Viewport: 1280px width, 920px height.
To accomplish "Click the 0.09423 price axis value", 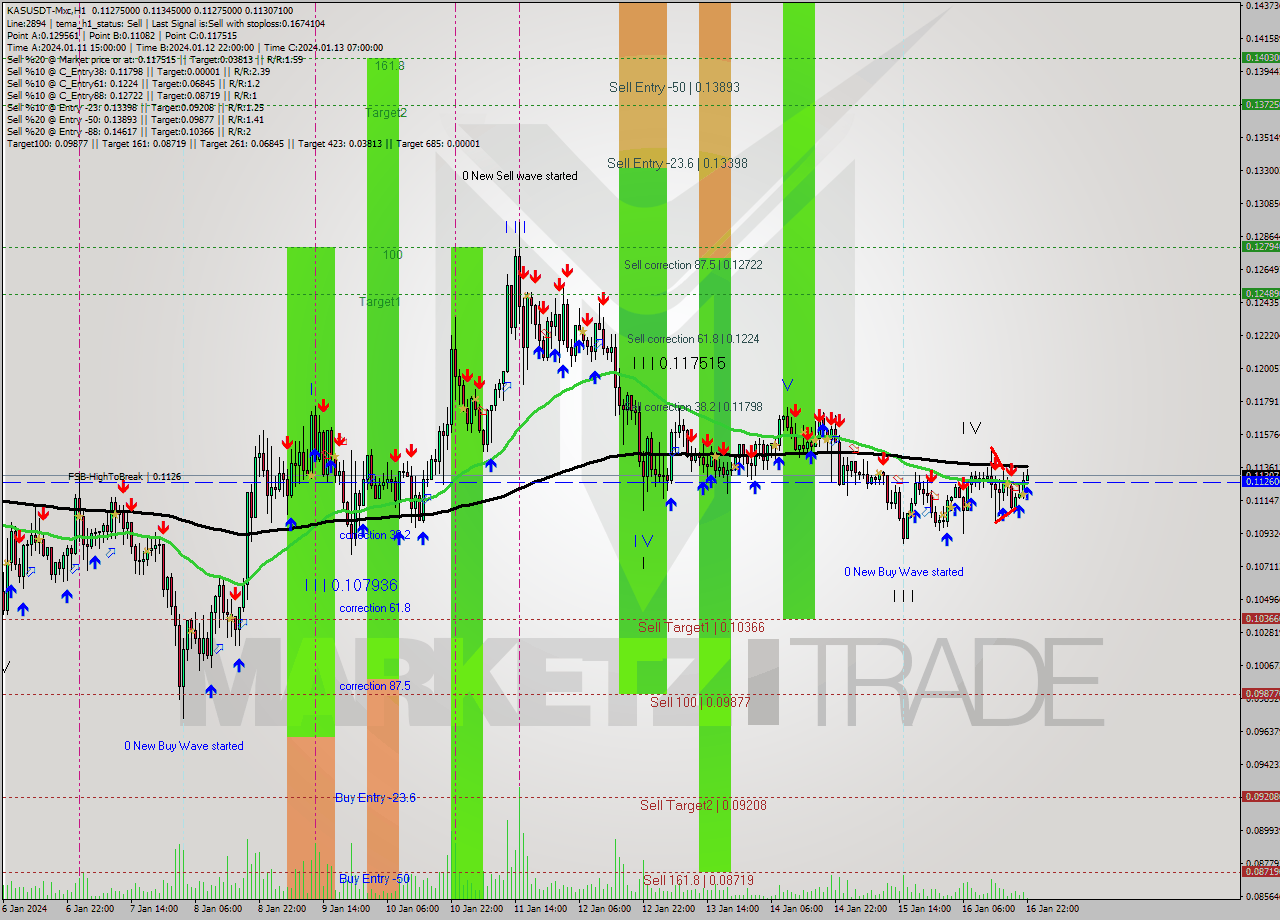I will [1262, 764].
